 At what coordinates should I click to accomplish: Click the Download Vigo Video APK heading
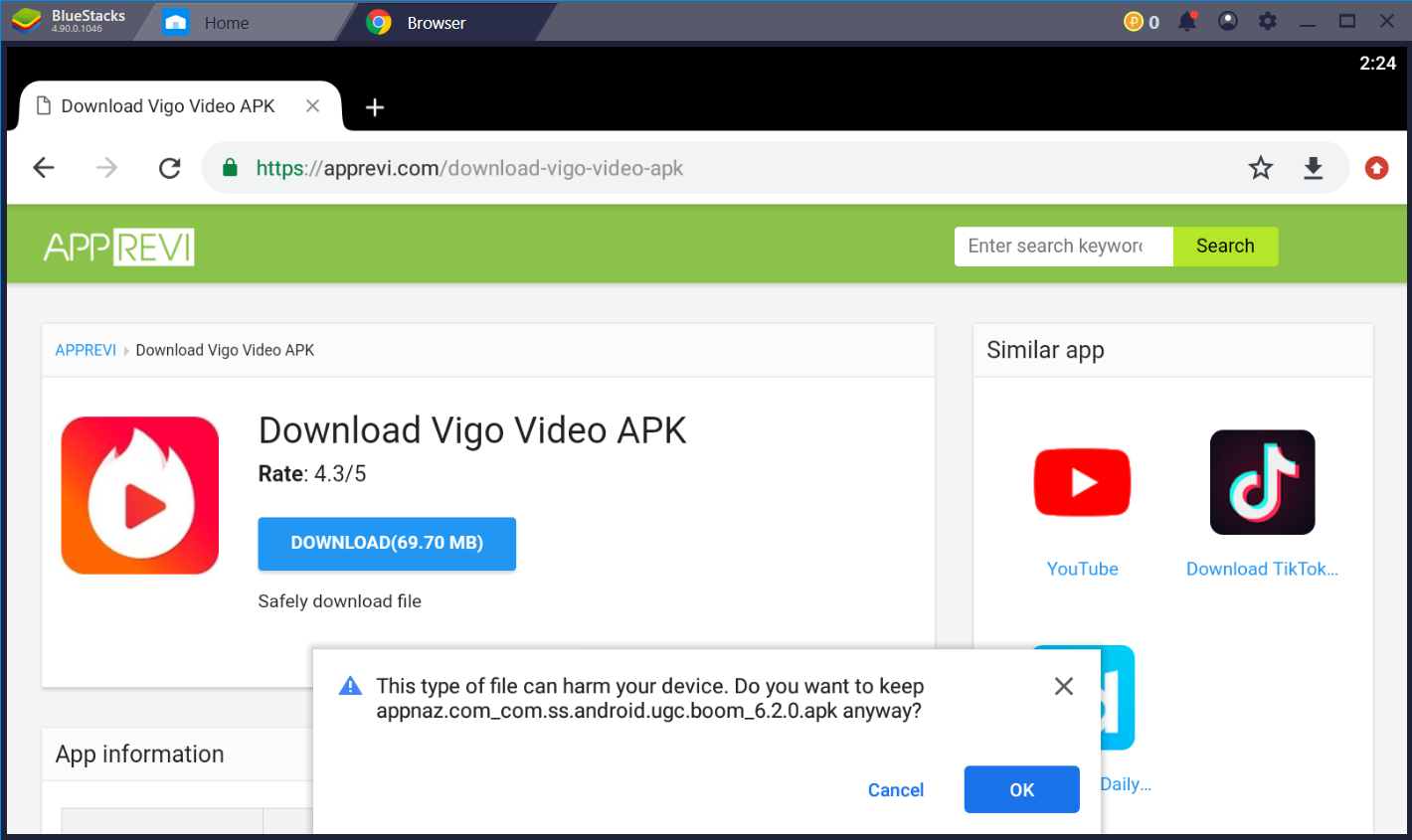[x=472, y=430]
